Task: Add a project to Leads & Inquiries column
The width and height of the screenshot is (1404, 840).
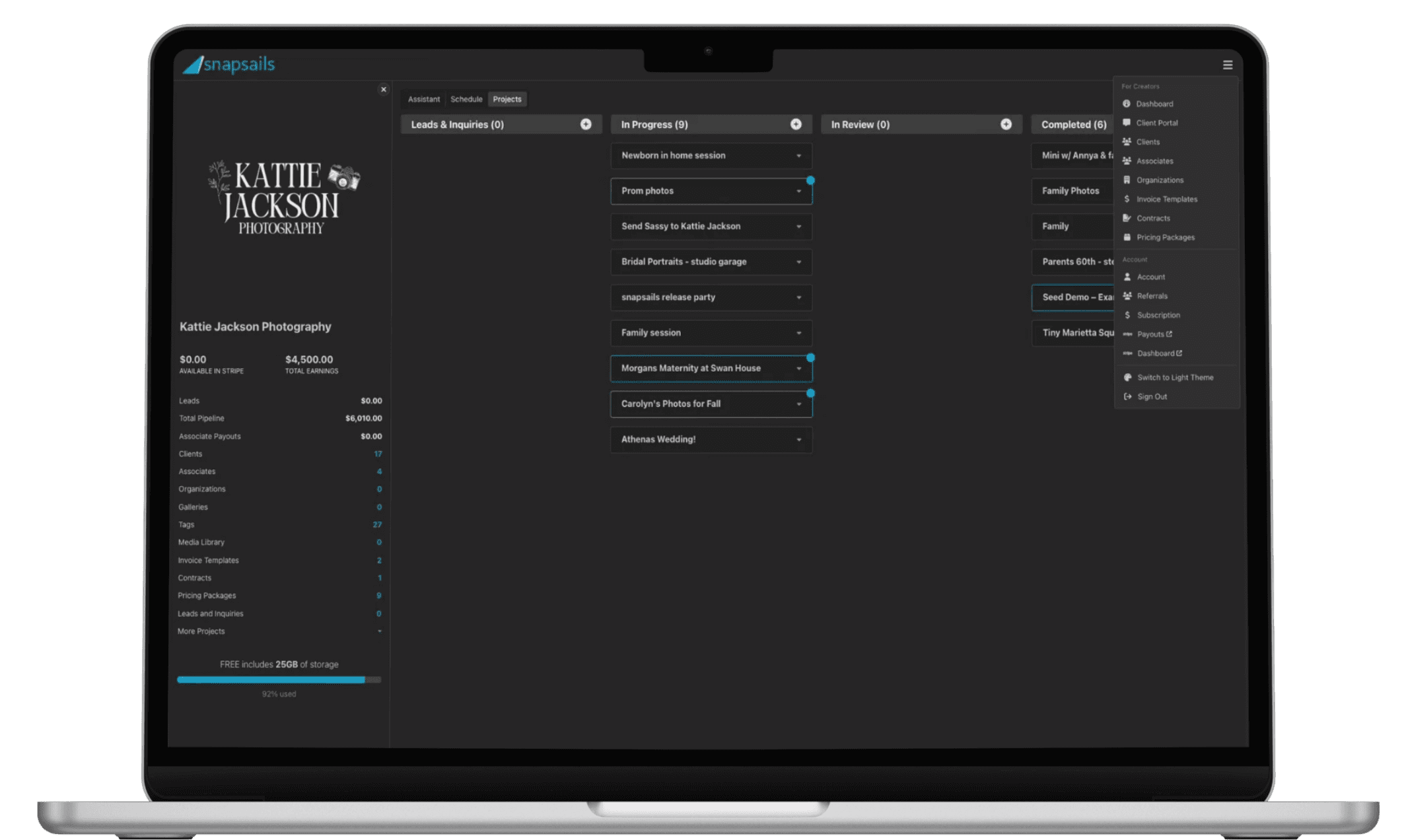Action: pyautogui.click(x=585, y=124)
